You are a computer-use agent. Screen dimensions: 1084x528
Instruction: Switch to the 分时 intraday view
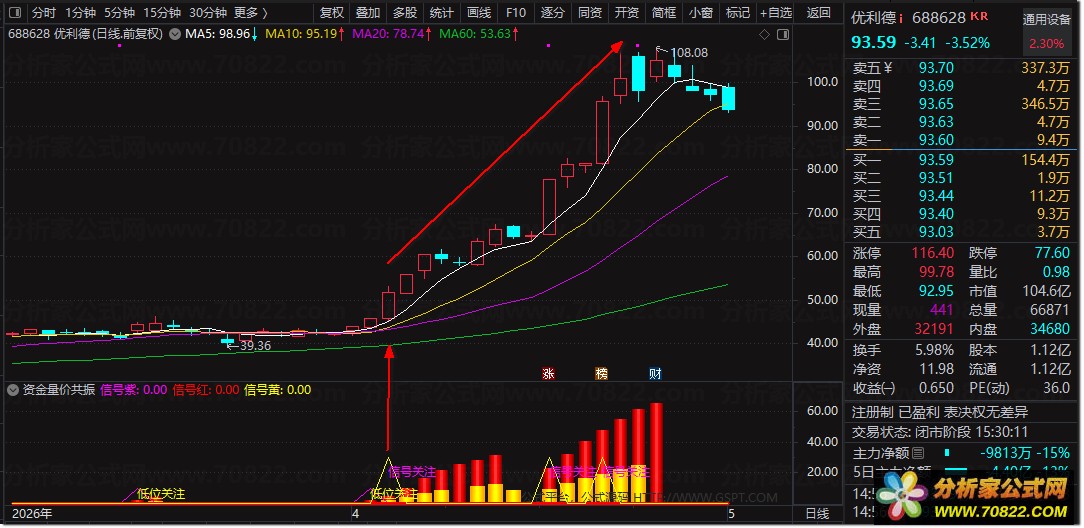tap(44, 12)
